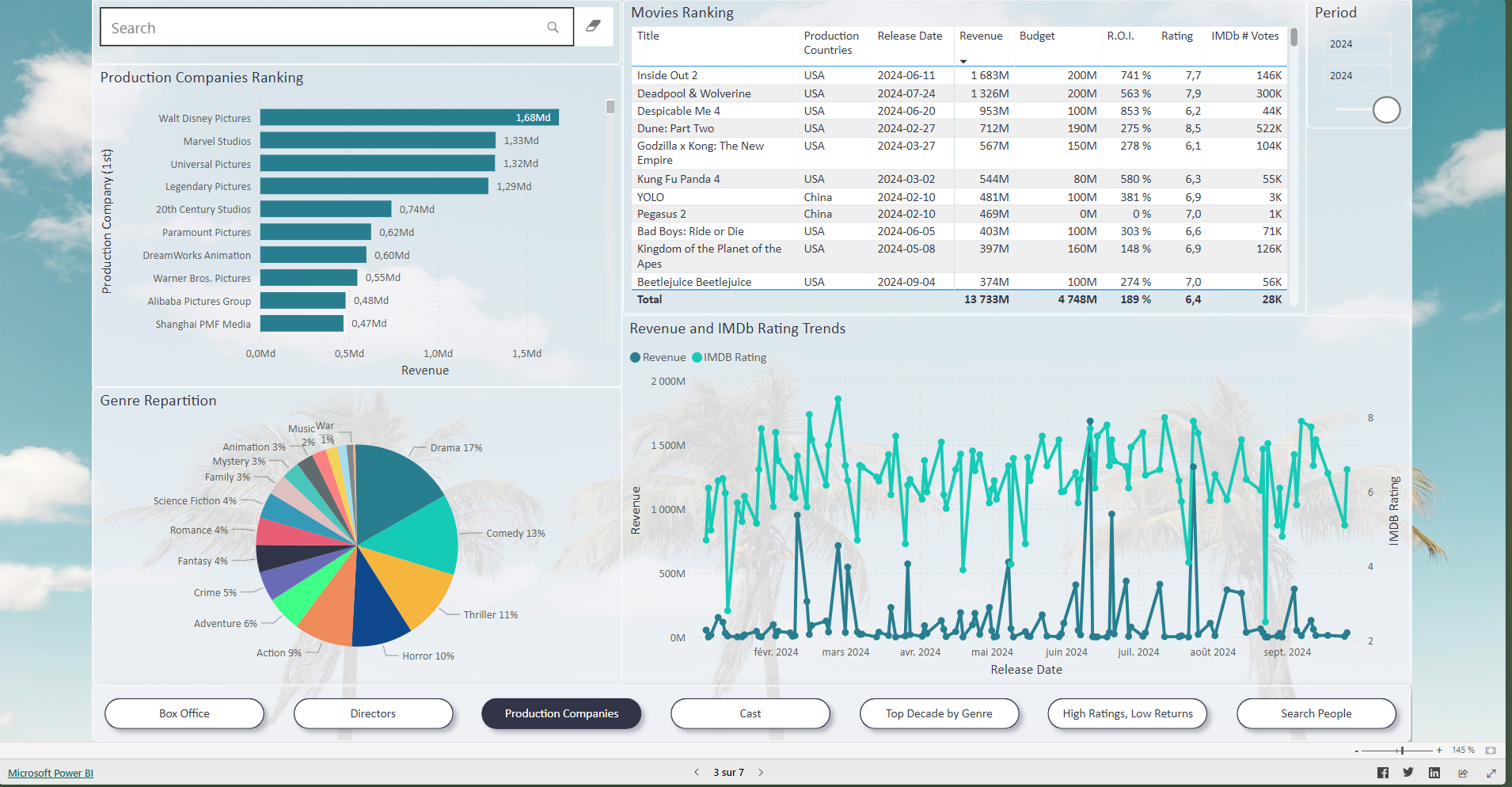Viewport: 1512px width, 787px height.
Task: Select the Marvel Studios bar
Action: 378,140
